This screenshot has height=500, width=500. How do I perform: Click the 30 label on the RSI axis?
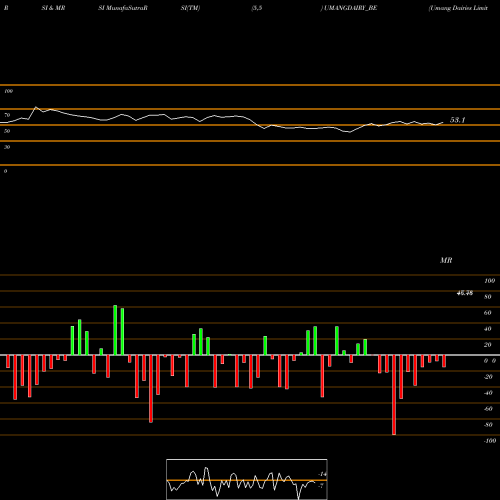pyautogui.click(x=7, y=147)
